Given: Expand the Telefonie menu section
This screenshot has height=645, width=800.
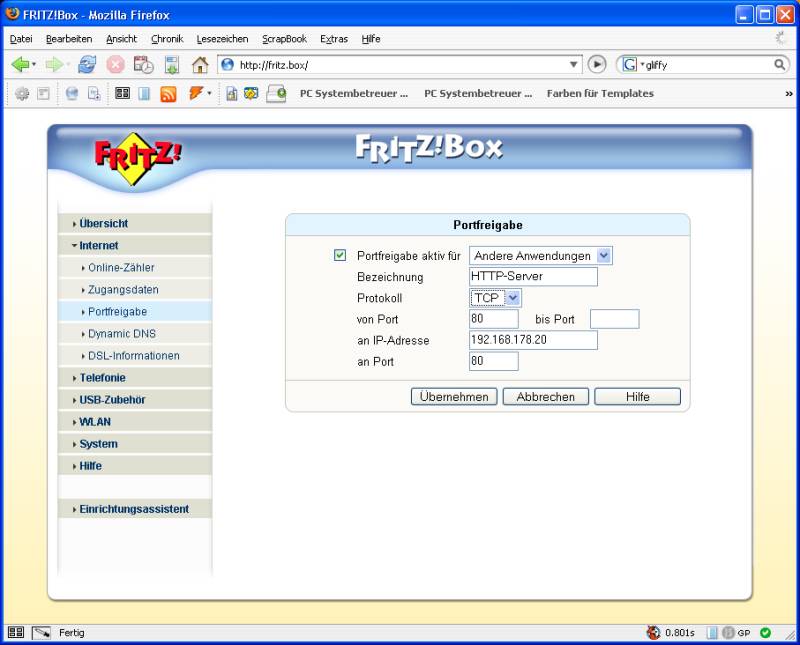Looking at the screenshot, I should (102, 378).
